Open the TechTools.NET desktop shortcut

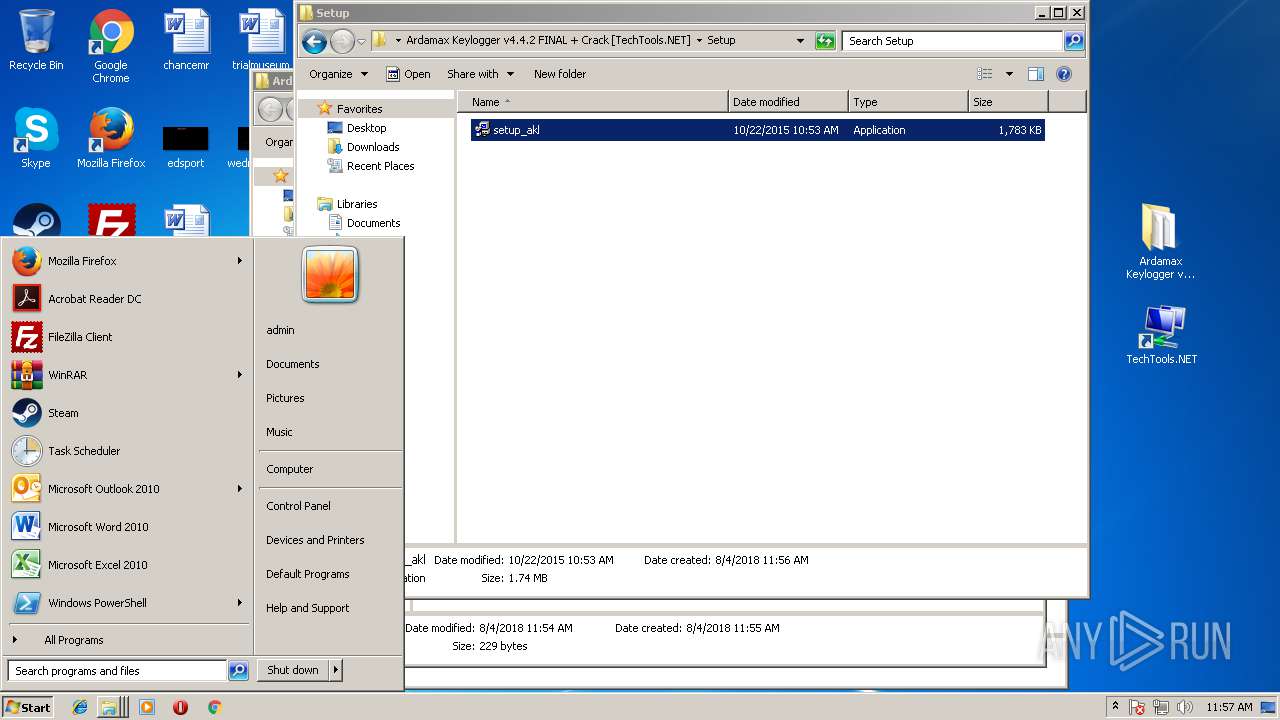[1161, 335]
